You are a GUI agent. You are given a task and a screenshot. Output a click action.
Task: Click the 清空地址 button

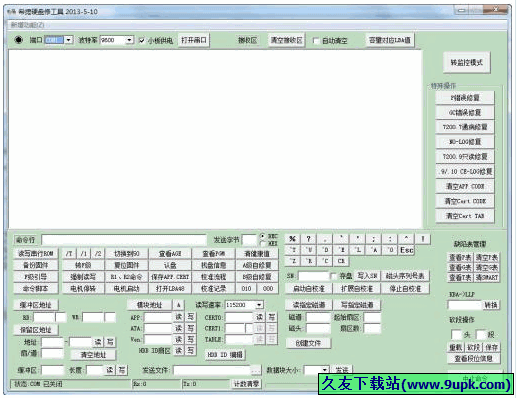pos(93,354)
